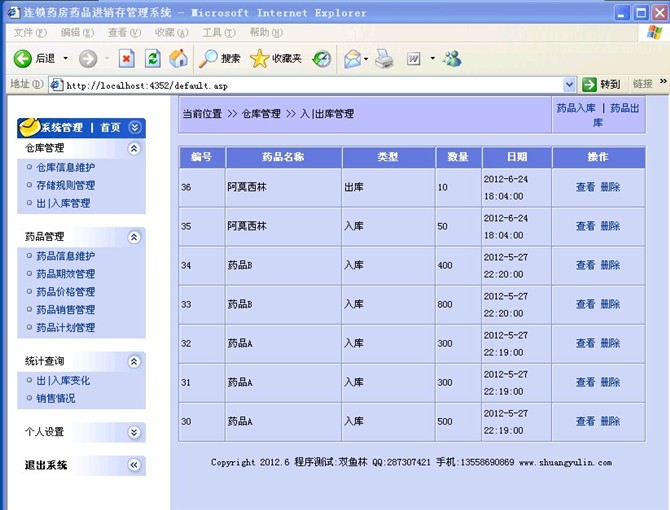Click the IE window title icon

(14, 12)
